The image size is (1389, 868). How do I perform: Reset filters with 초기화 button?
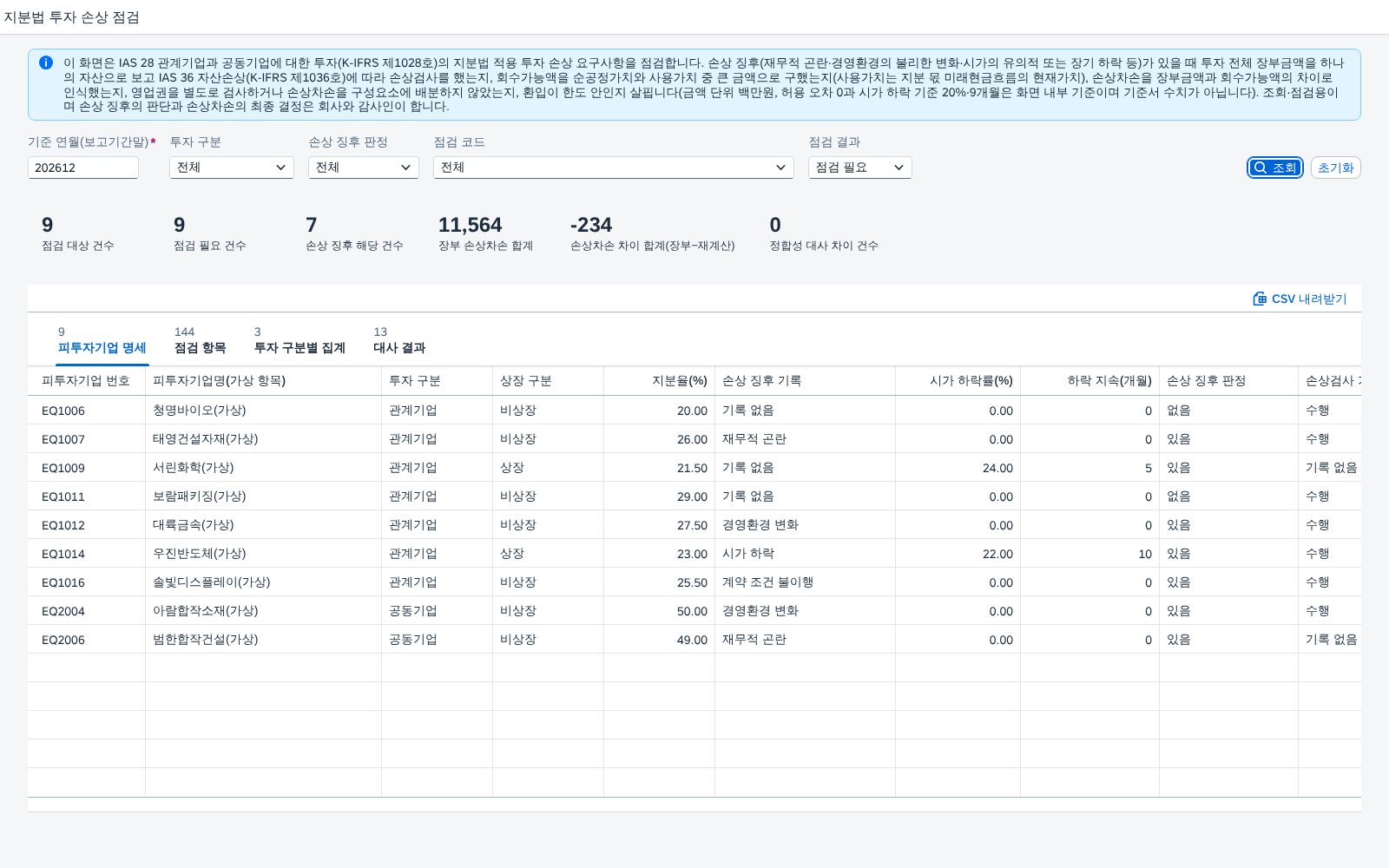[1335, 168]
